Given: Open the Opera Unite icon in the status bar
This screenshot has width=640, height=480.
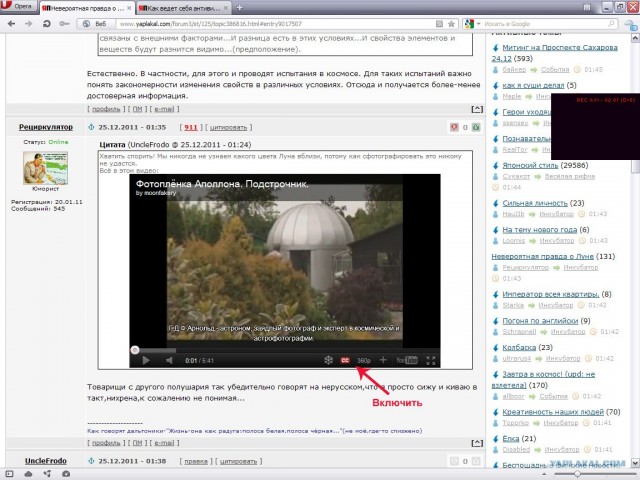Looking at the screenshot, I should click(x=47, y=474).
